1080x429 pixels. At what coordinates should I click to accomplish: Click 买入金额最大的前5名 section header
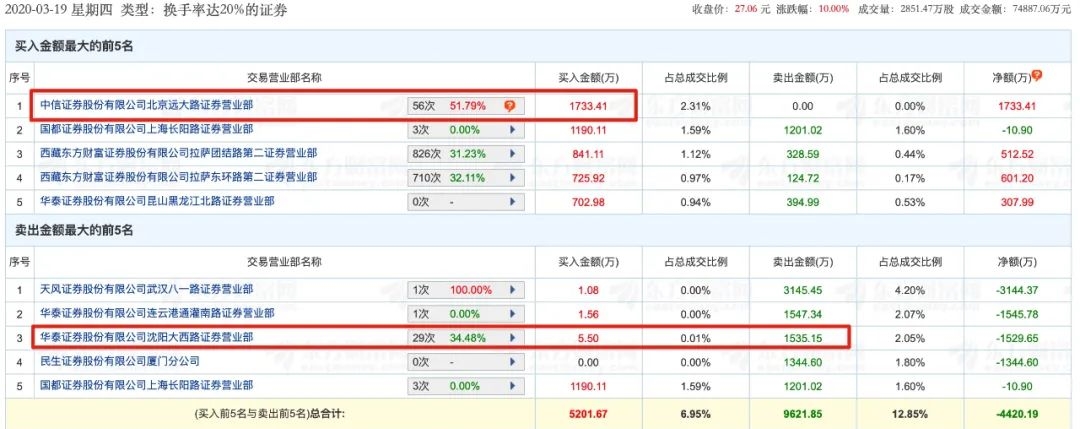[74, 46]
